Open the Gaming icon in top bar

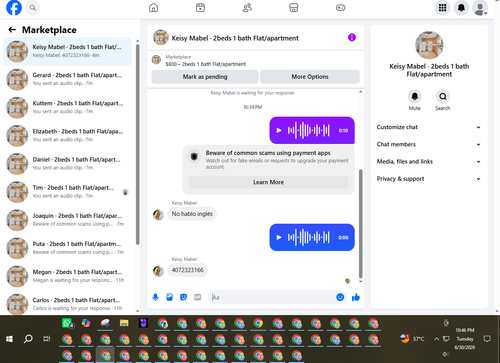click(x=340, y=8)
